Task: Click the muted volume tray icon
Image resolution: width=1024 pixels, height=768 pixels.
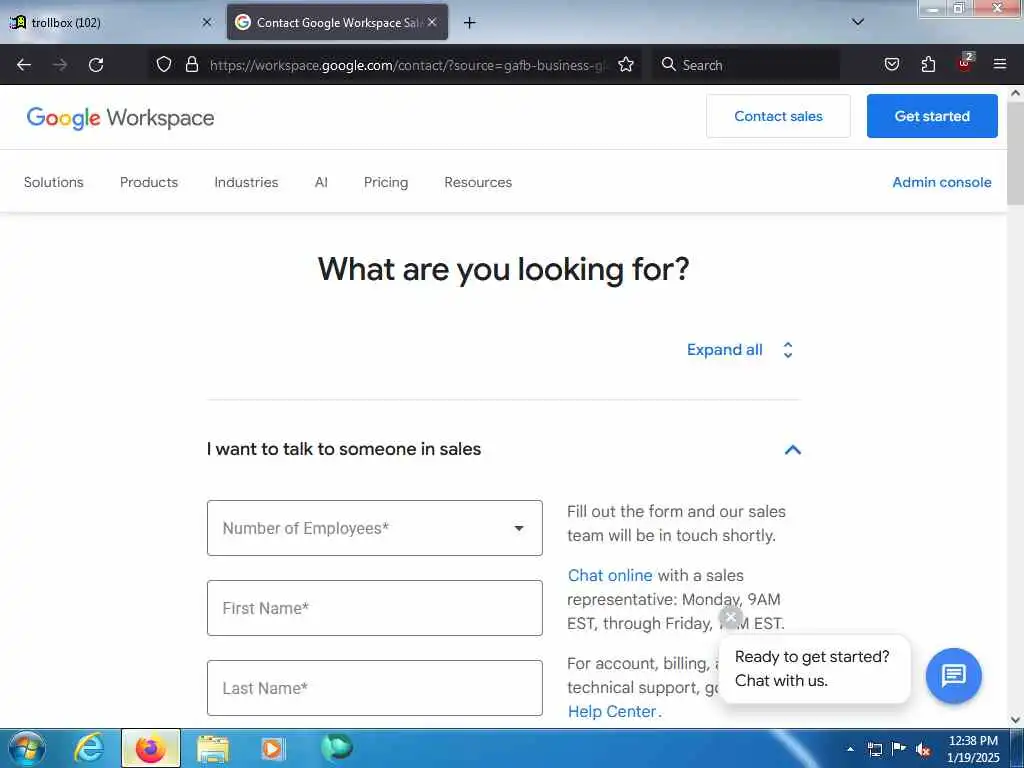Action: [x=923, y=749]
